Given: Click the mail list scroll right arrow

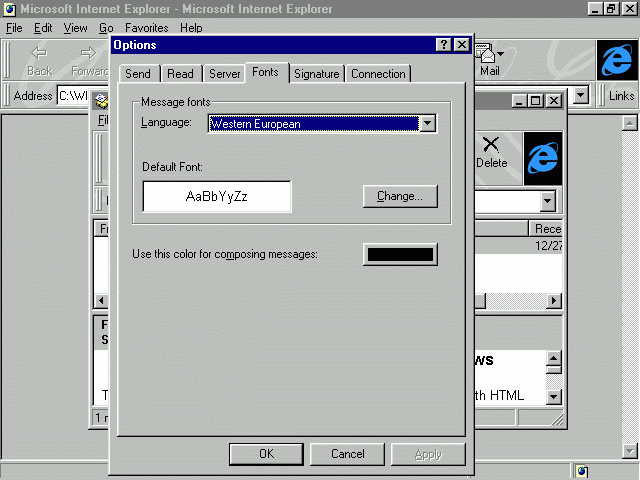Looking at the screenshot, I should (553, 301).
